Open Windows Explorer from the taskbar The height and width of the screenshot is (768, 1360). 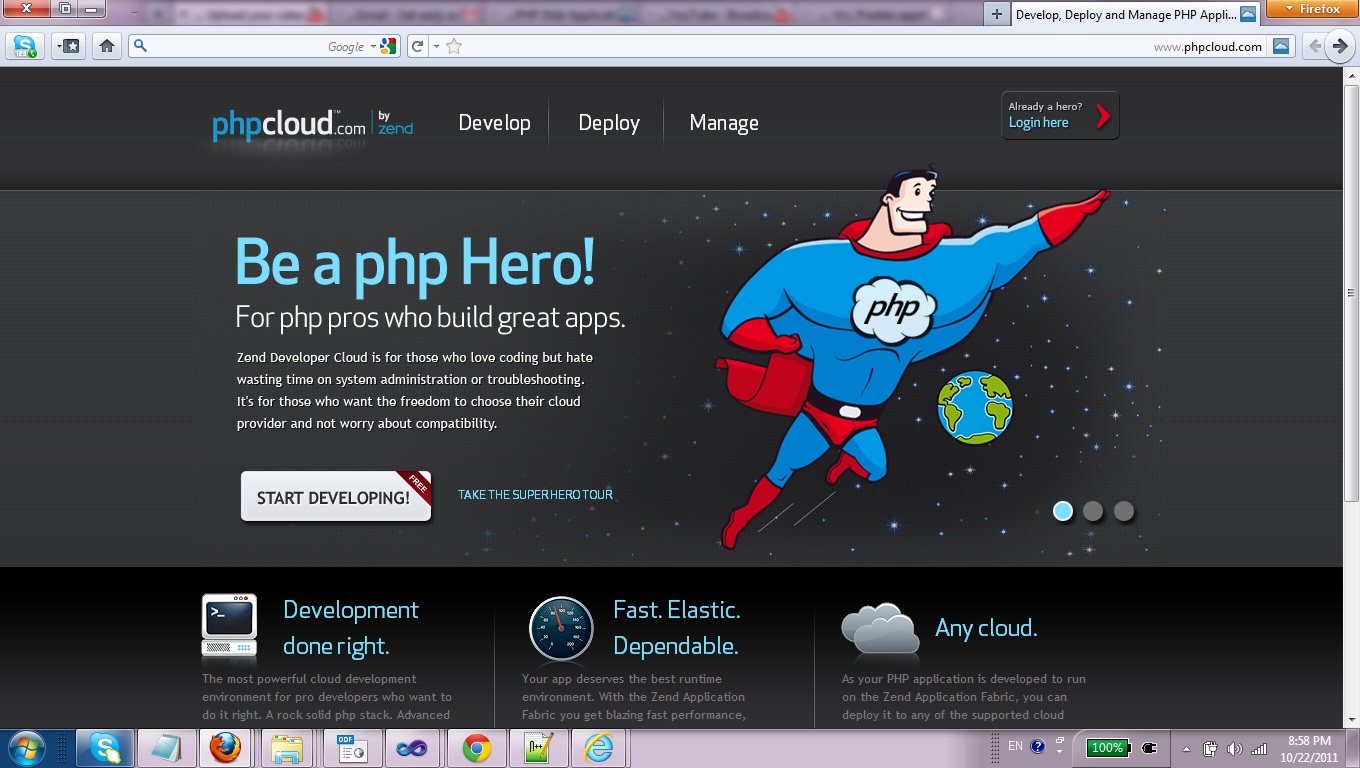tap(288, 748)
